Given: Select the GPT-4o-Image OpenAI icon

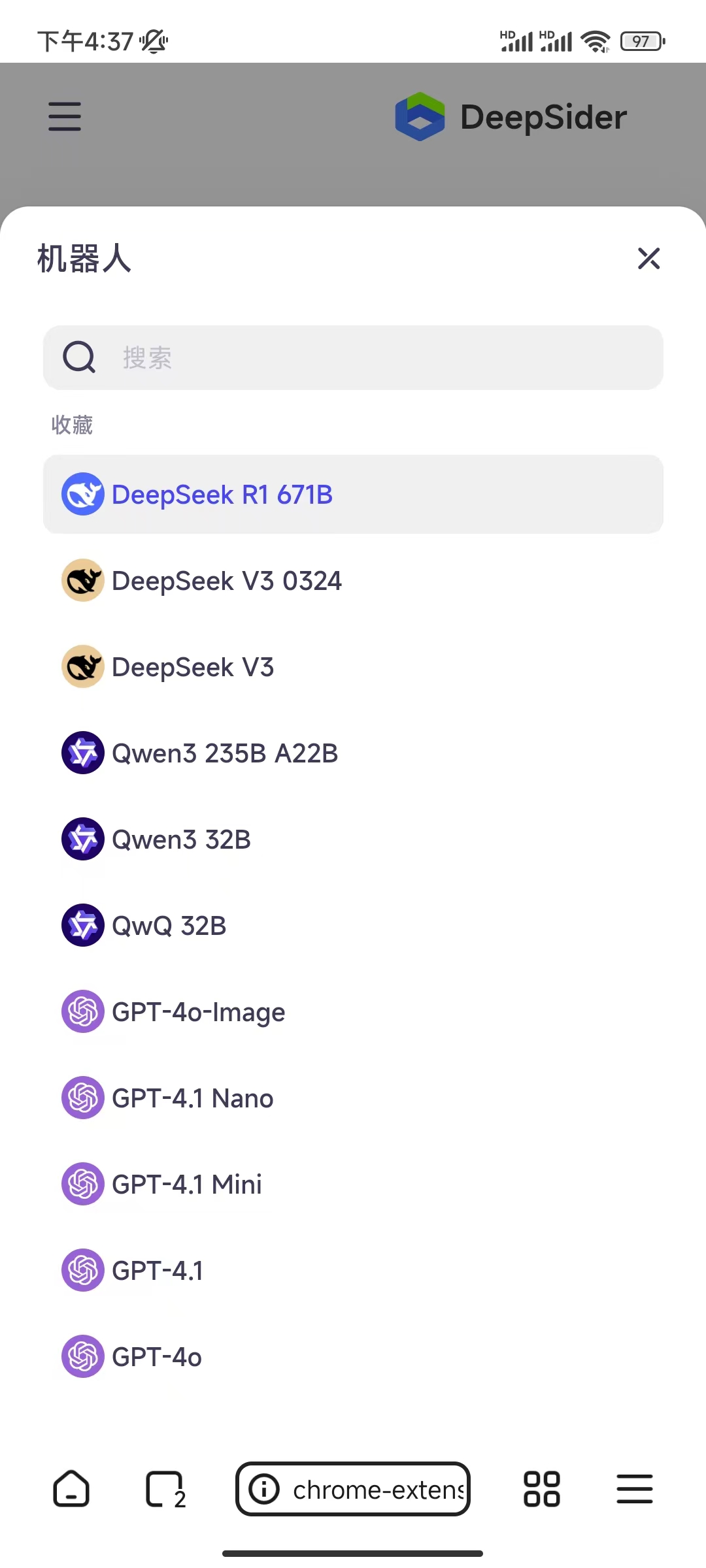Looking at the screenshot, I should (82, 1011).
